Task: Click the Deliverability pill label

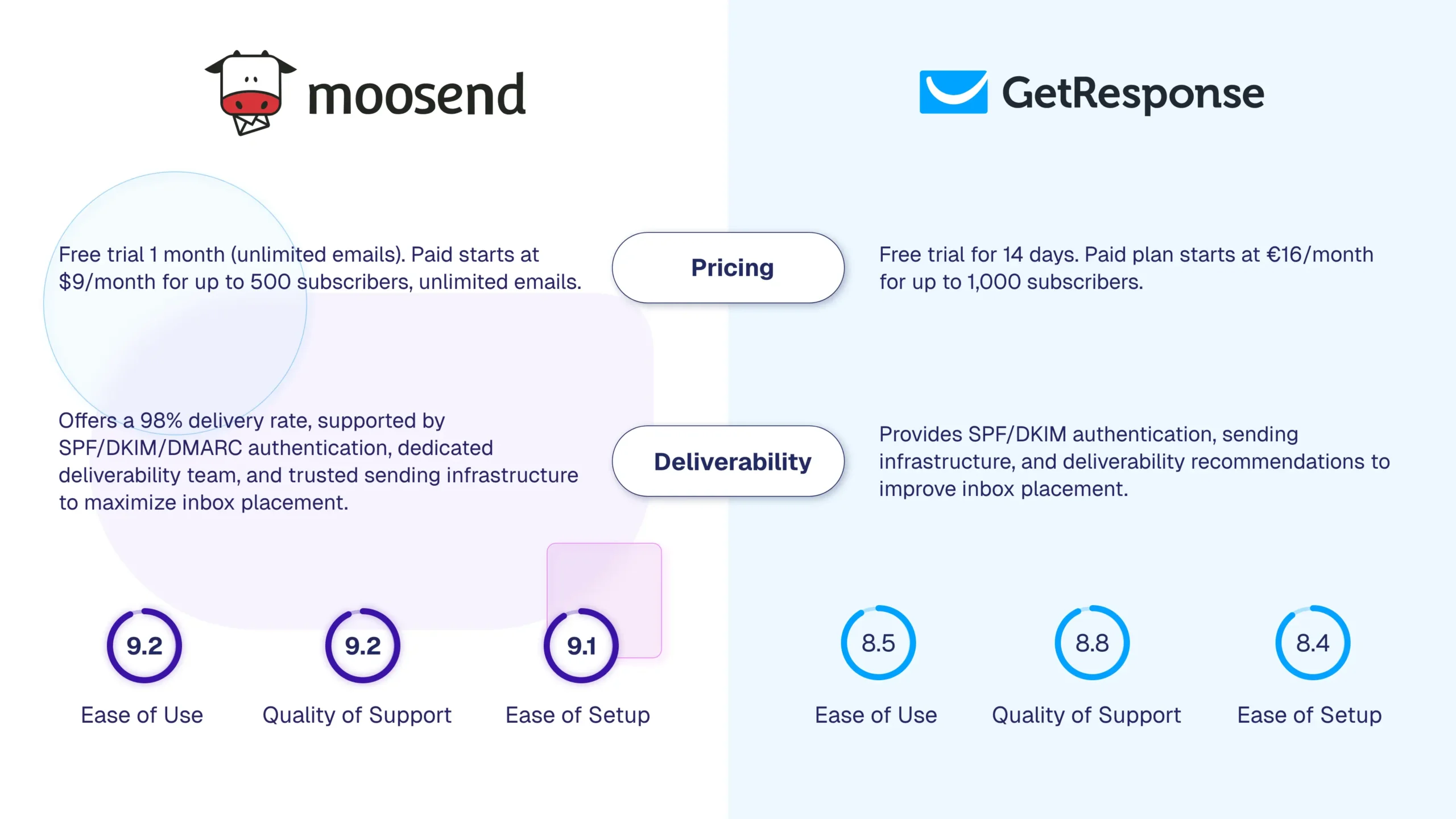Action: pos(732,461)
